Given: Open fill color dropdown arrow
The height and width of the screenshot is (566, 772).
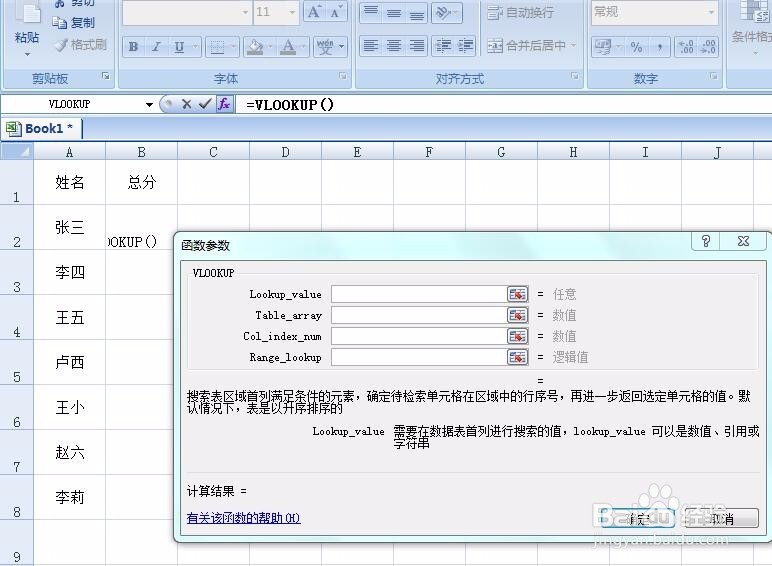Looking at the screenshot, I should [271, 47].
